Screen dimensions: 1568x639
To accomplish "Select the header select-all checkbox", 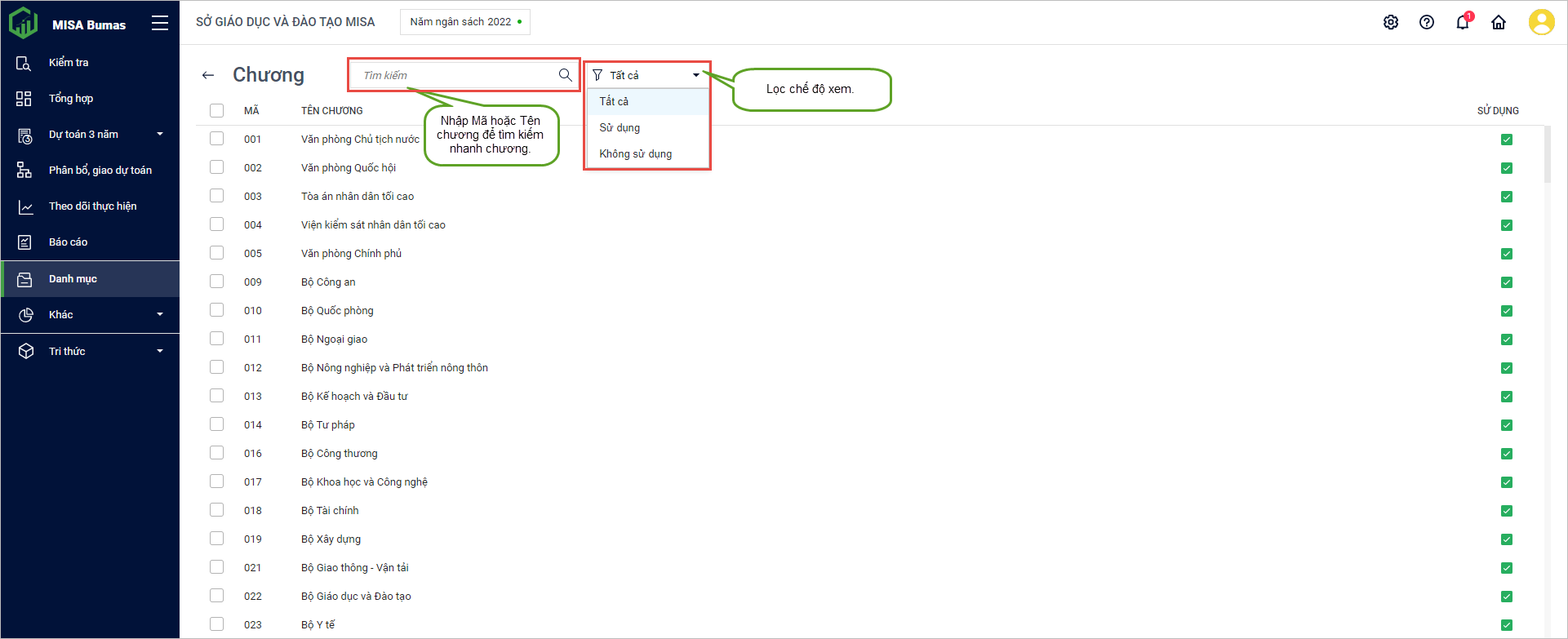I will click(216, 110).
